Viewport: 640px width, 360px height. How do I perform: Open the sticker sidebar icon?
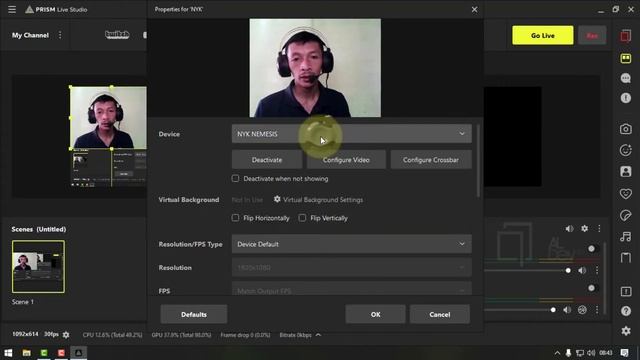point(625,215)
